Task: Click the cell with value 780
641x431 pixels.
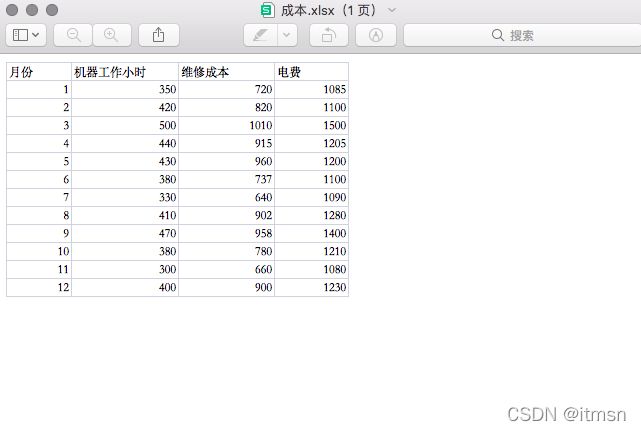Action: click(226, 251)
